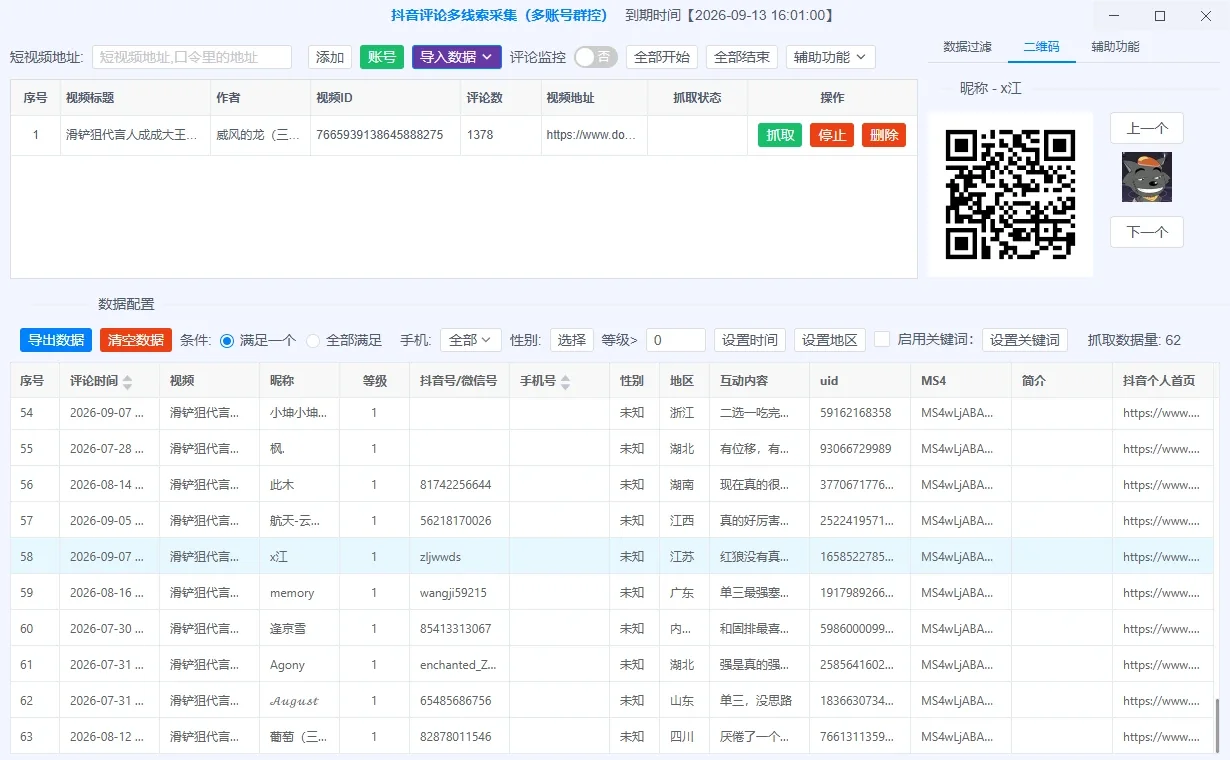Click the uid 59162168358 cell

[x=860, y=413]
